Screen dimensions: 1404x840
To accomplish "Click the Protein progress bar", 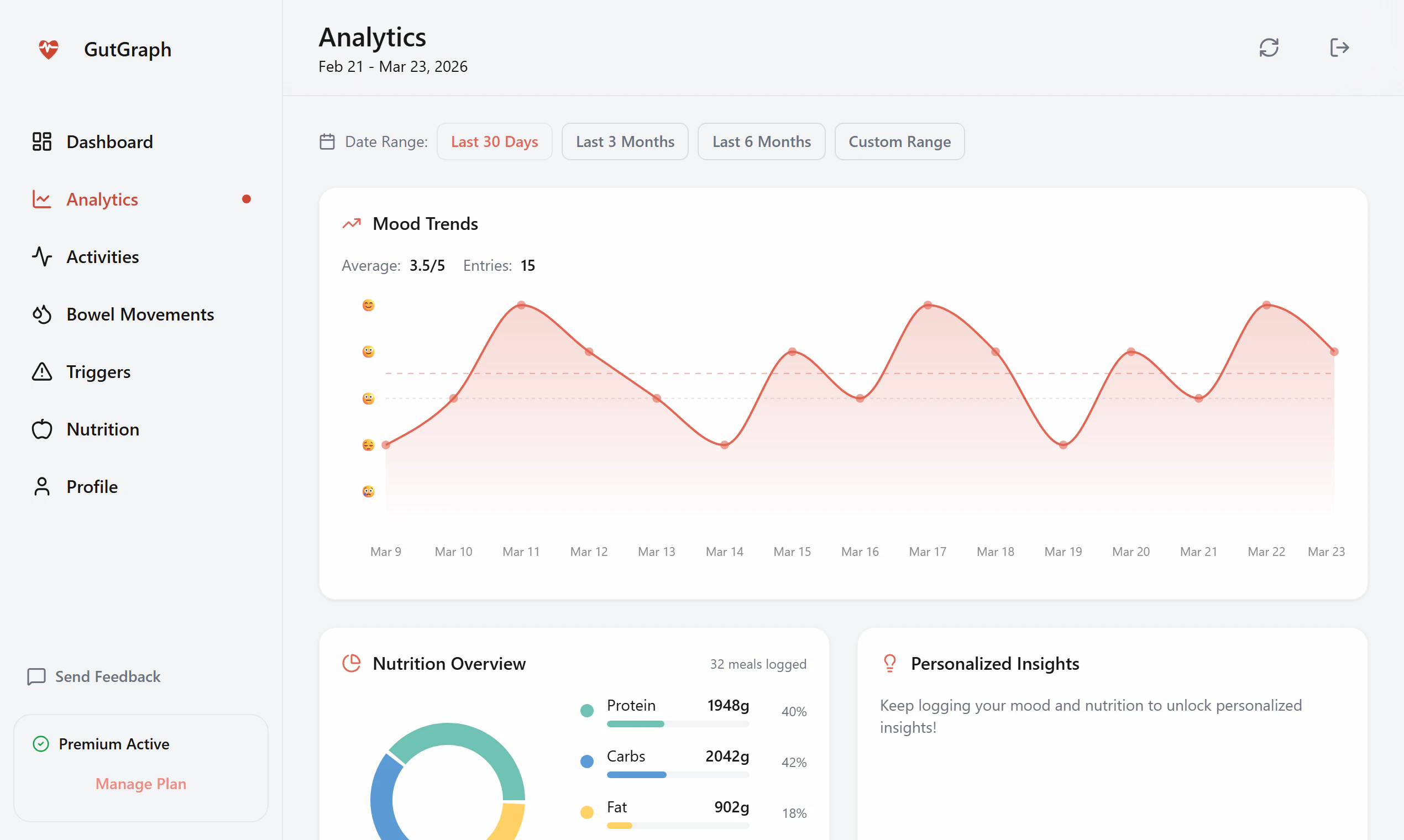I will (x=678, y=723).
